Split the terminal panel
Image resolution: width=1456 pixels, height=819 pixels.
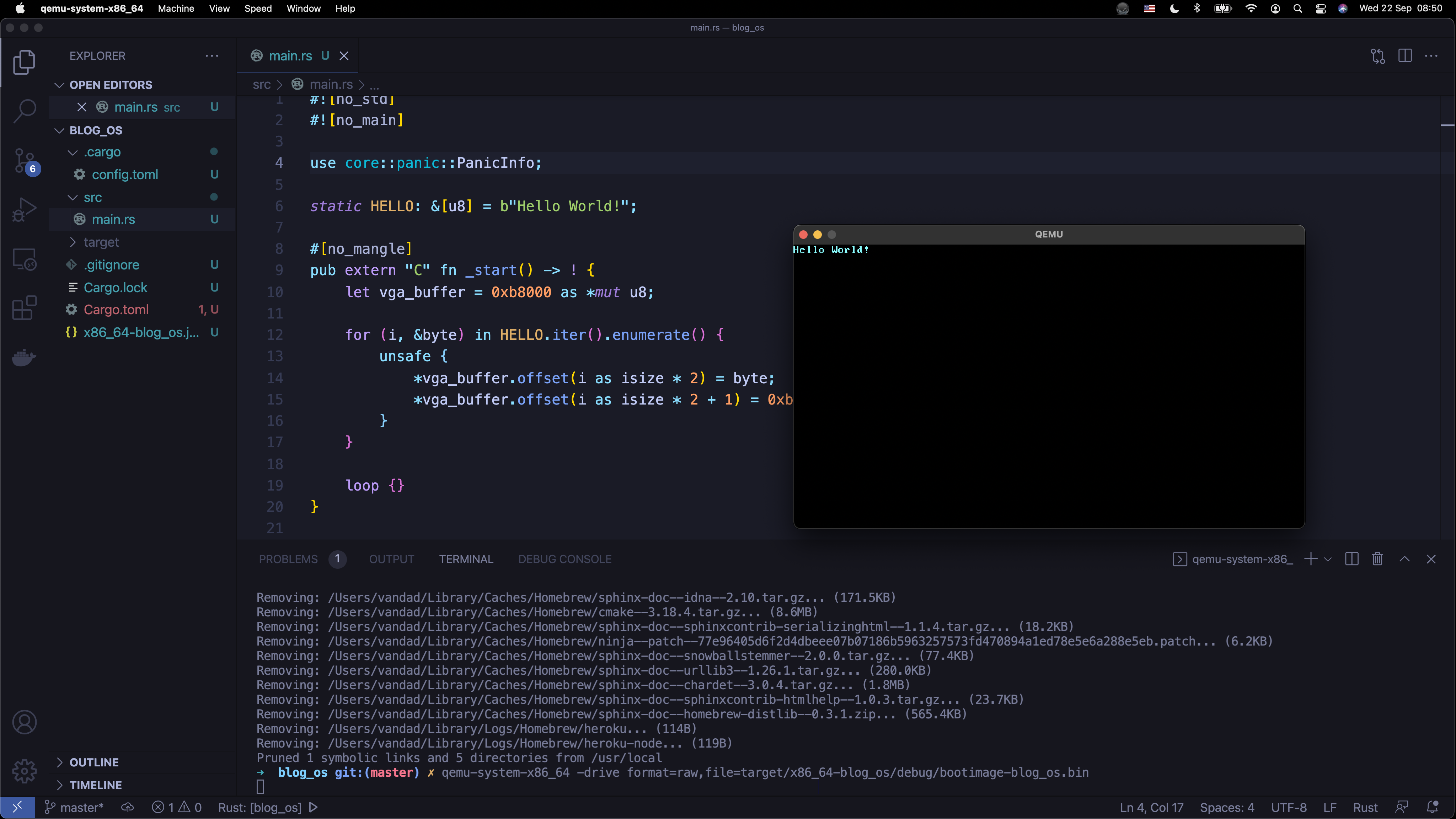1351,559
